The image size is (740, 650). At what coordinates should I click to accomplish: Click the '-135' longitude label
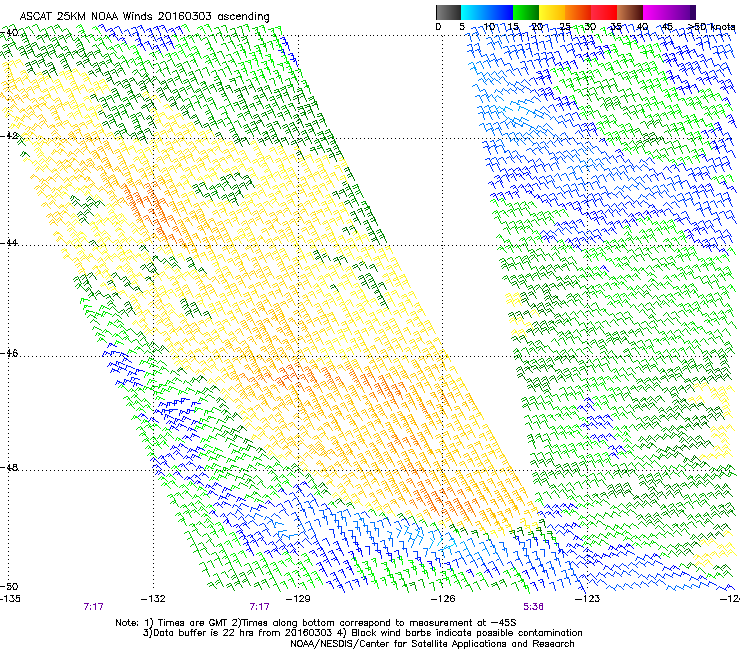coord(10,599)
